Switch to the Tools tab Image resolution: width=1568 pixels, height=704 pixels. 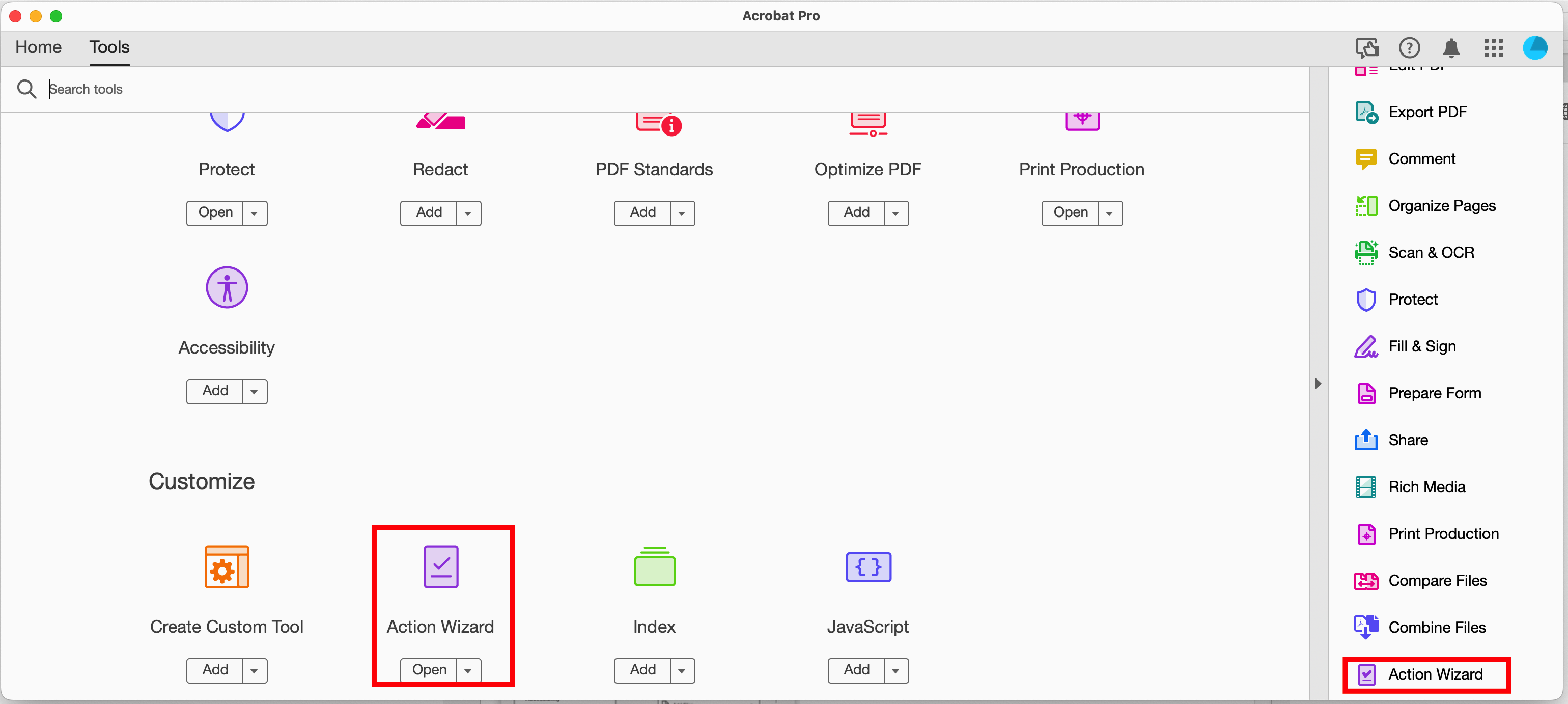(x=109, y=47)
